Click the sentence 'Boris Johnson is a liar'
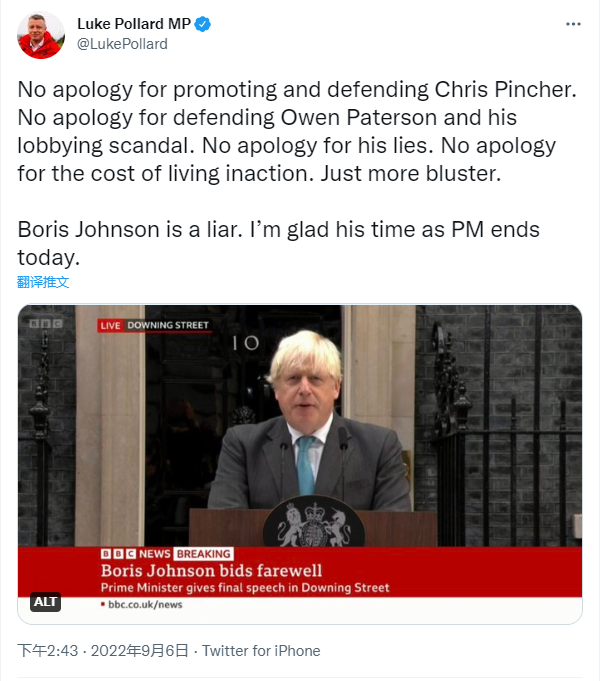This screenshot has width=600, height=681. pyautogui.click(x=130, y=229)
